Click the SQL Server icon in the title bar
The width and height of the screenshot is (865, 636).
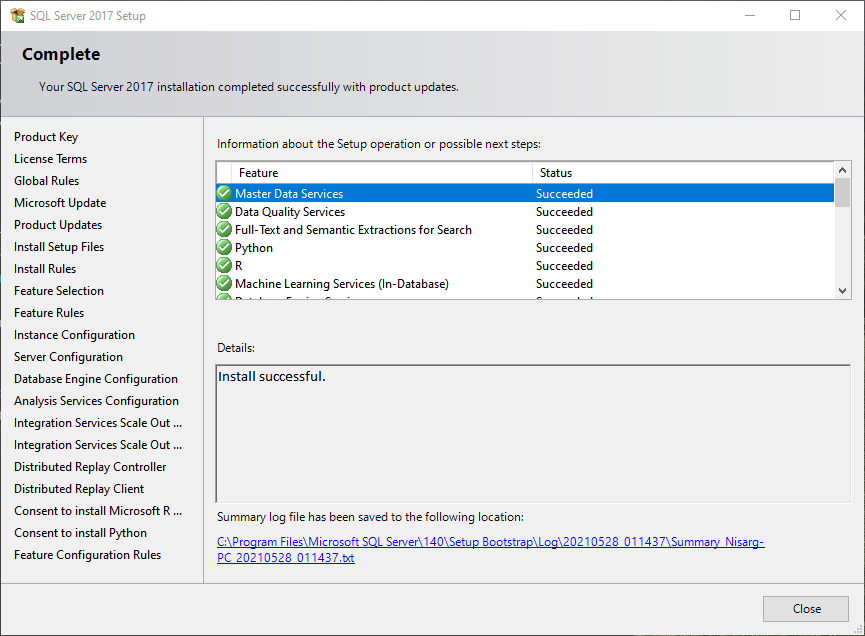[x=16, y=15]
